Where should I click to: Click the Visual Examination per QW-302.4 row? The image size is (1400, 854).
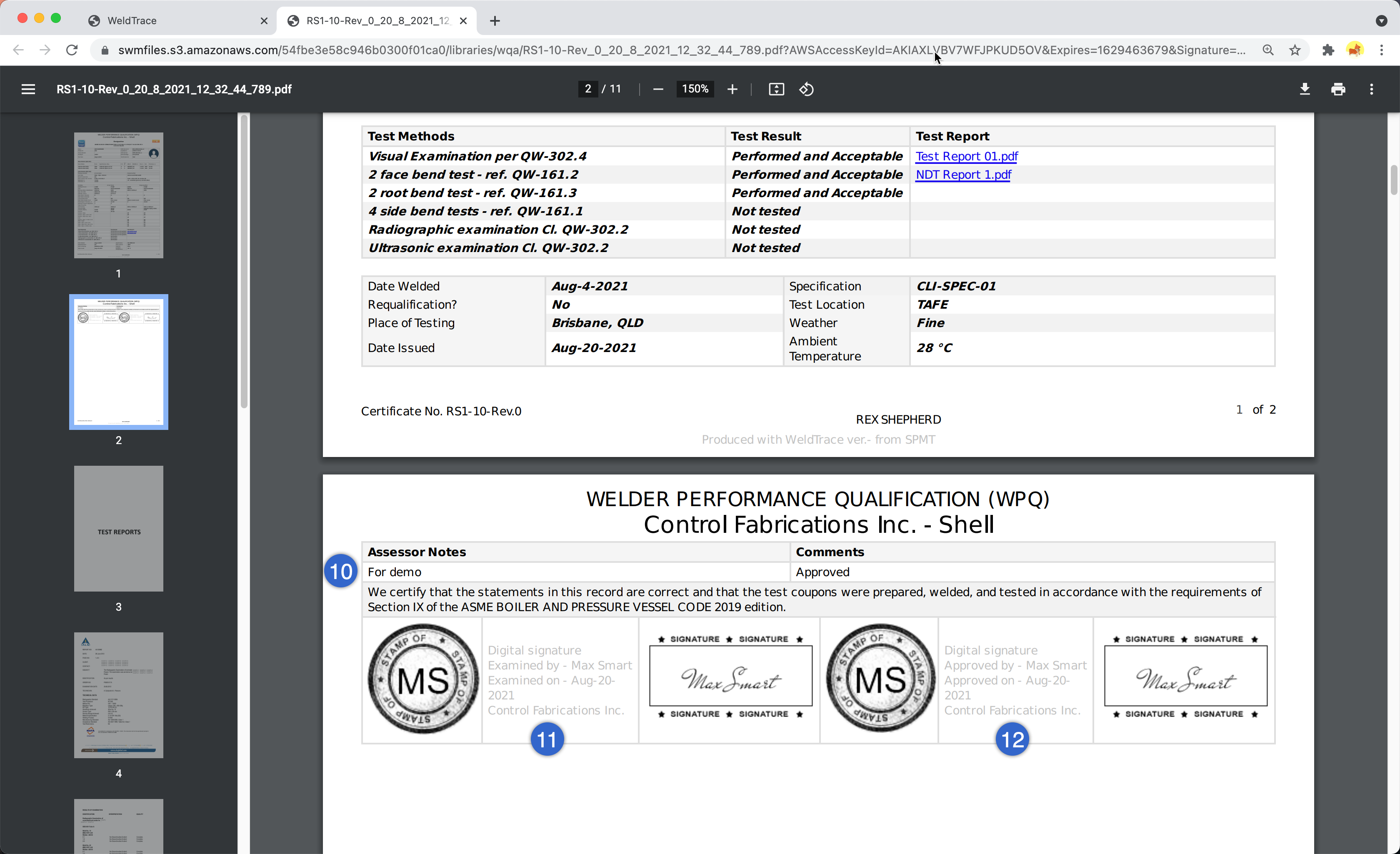pos(817,156)
